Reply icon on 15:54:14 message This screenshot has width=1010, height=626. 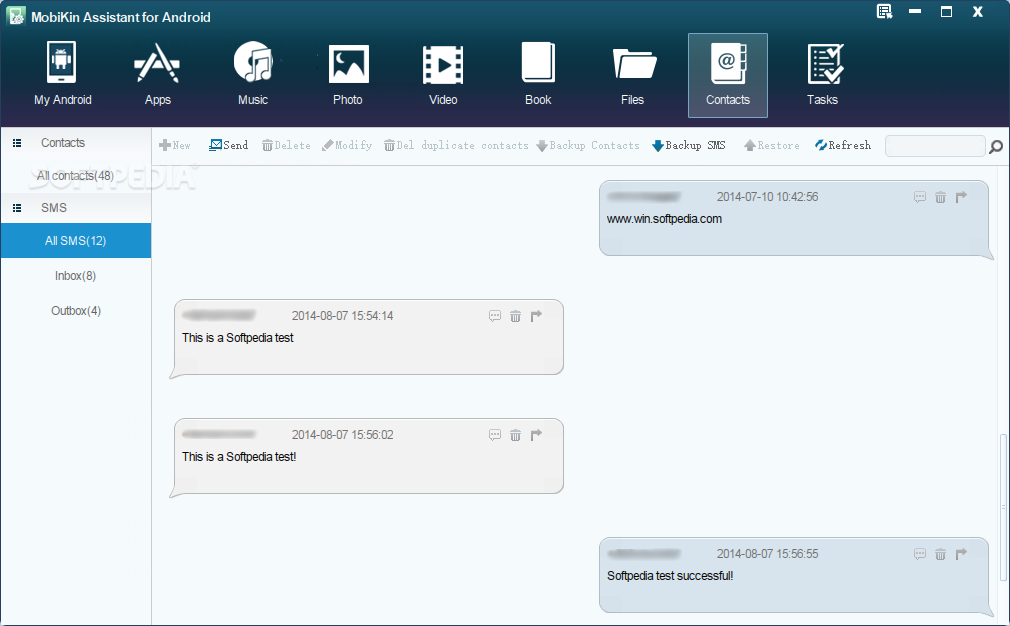coord(495,316)
